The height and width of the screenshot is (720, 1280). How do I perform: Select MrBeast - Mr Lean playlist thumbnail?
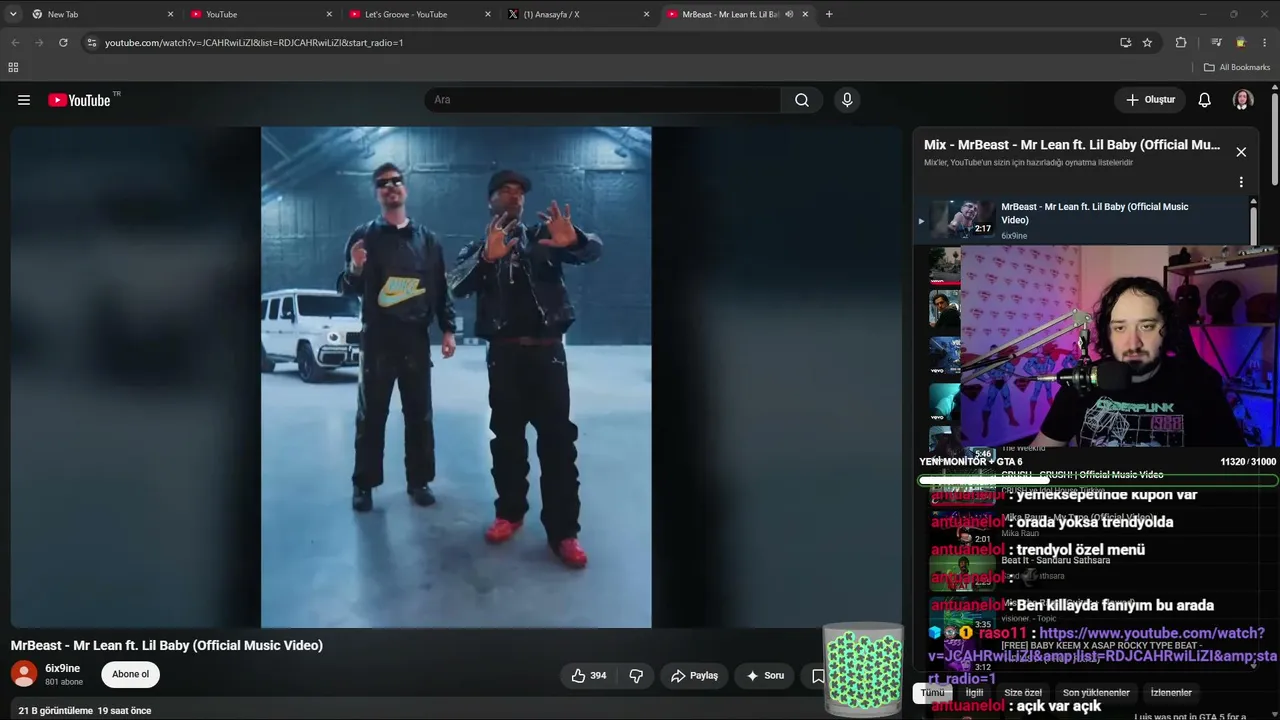click(x=962, y=220)
